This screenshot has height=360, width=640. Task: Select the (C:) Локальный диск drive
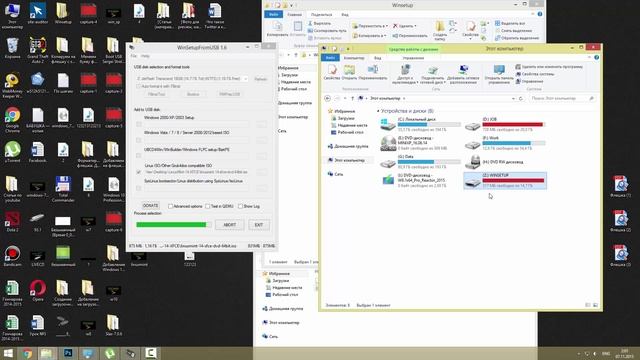click(x=420, y=124)
